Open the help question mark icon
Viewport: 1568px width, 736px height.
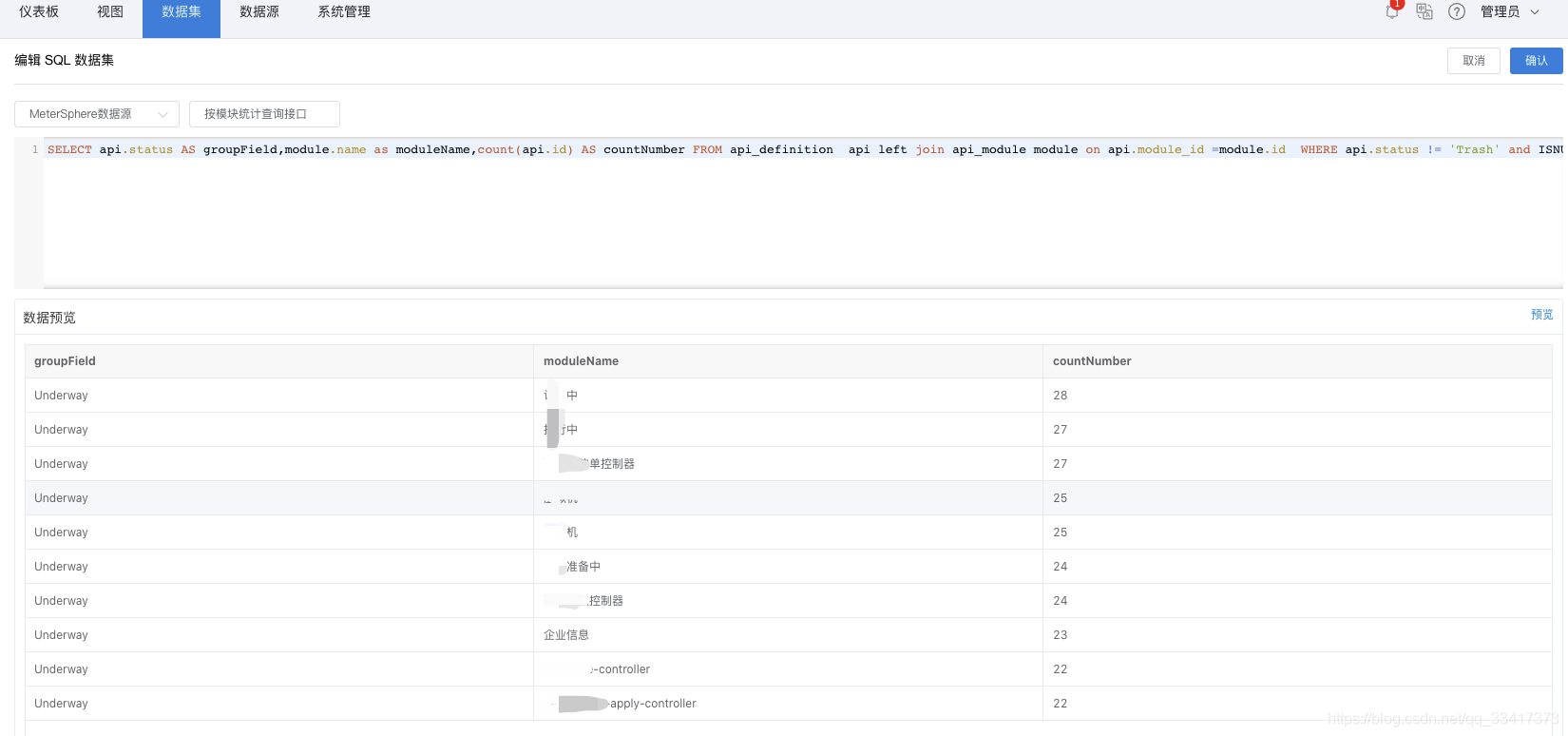pyautogui.click(x=1457, y=11)
